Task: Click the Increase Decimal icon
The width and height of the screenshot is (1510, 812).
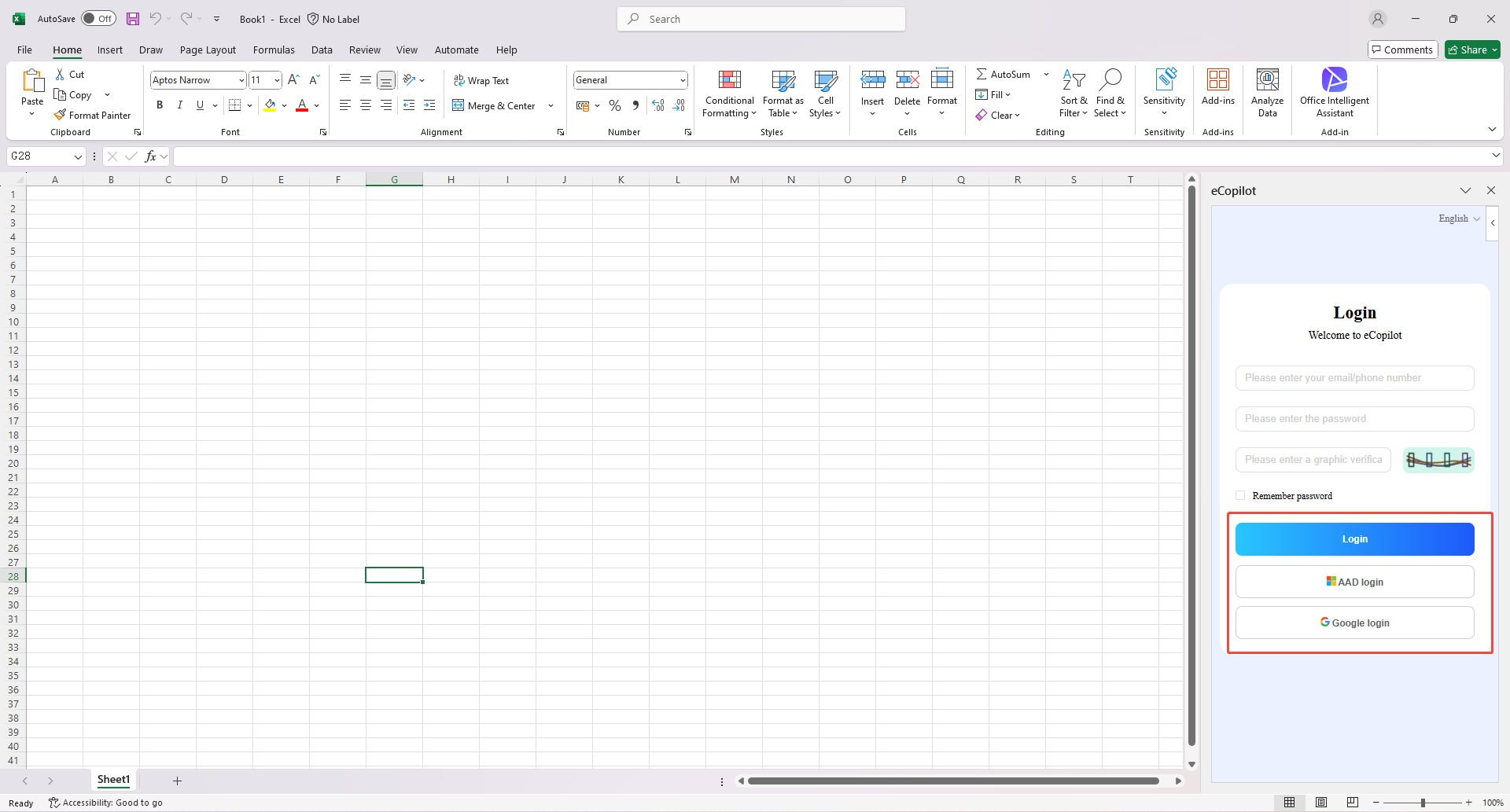Action: pos(658,105)
